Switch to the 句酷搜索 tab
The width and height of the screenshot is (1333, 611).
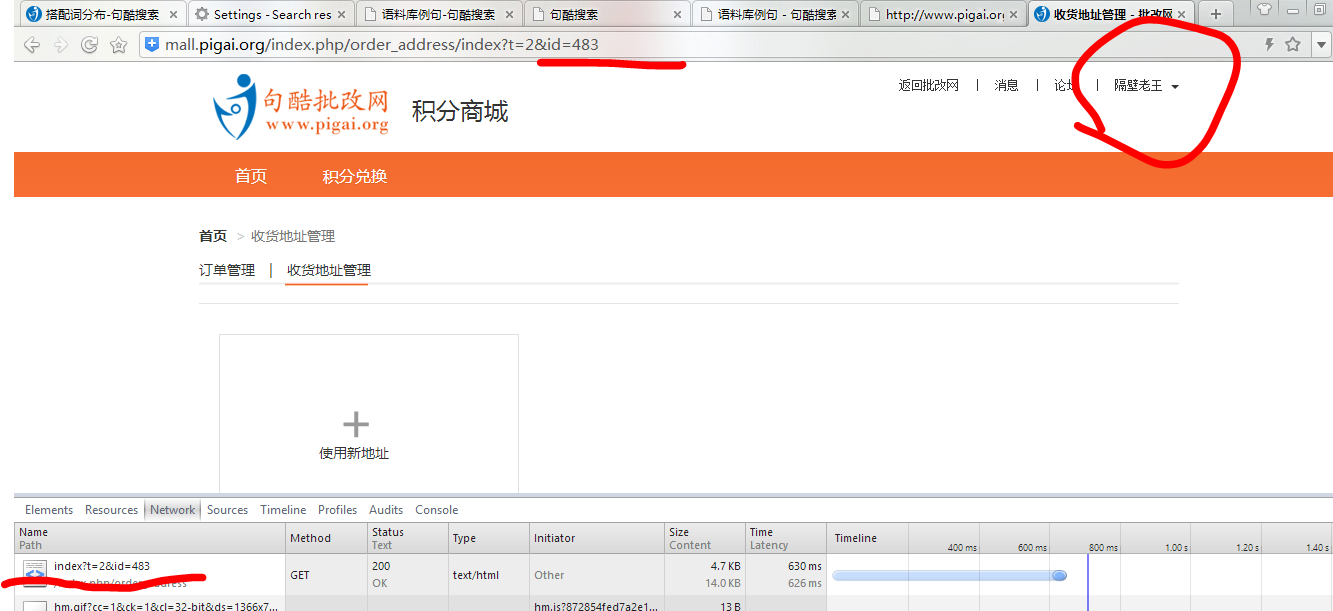click(607, 14)
